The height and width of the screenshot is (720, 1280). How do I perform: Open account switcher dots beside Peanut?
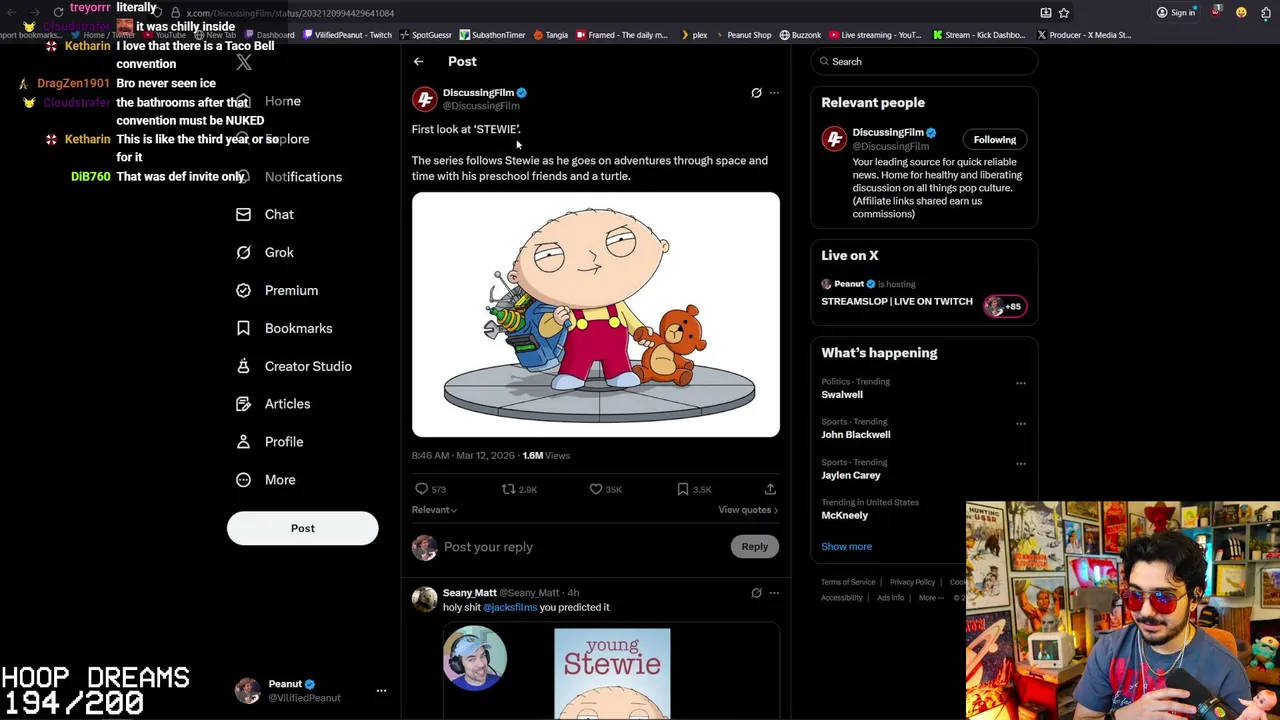[x=381, y=690]
